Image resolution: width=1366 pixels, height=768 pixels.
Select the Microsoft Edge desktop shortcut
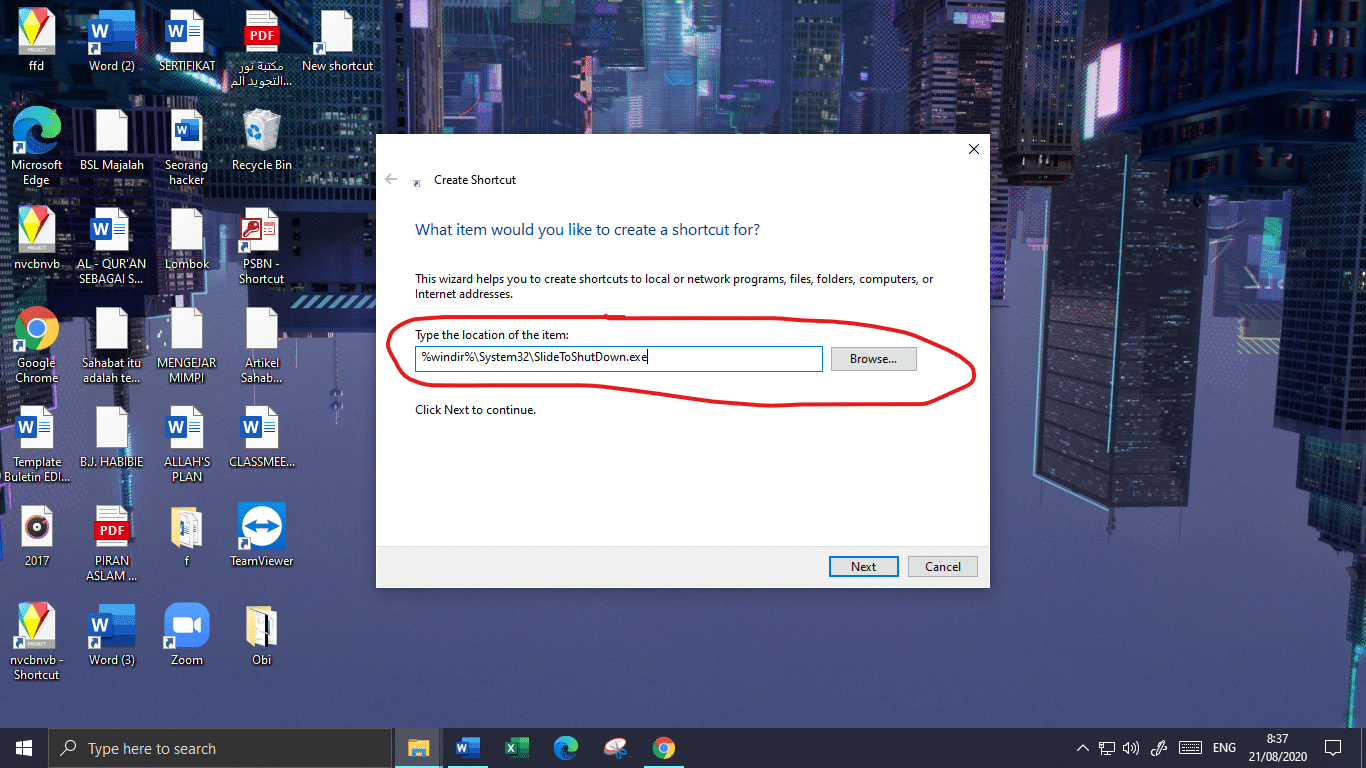coord(37,147)
